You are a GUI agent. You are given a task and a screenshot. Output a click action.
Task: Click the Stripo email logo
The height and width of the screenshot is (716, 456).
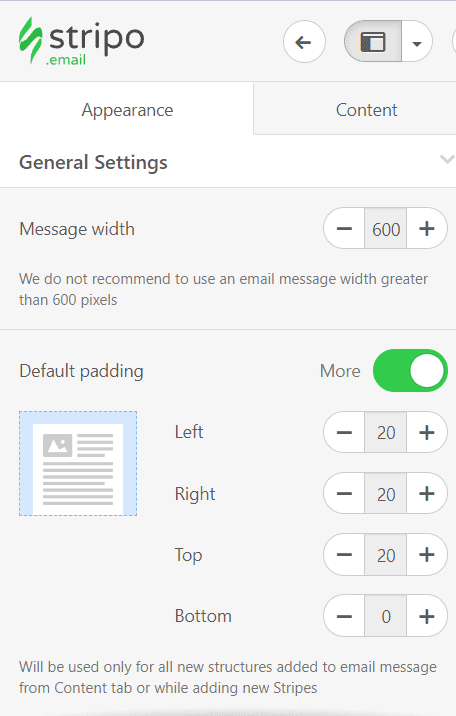click(x=82, y=41)
